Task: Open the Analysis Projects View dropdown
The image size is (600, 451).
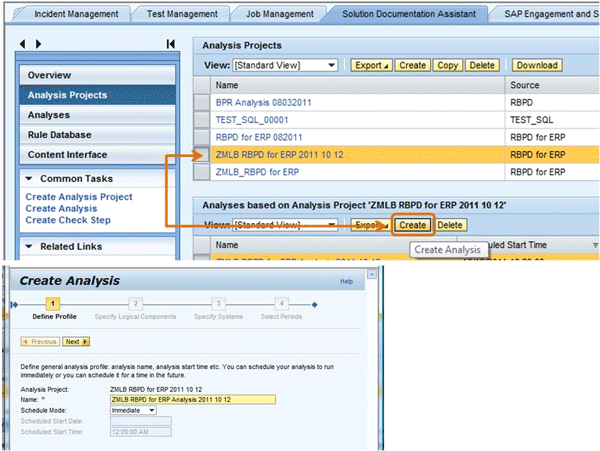Action: [330, 65]
